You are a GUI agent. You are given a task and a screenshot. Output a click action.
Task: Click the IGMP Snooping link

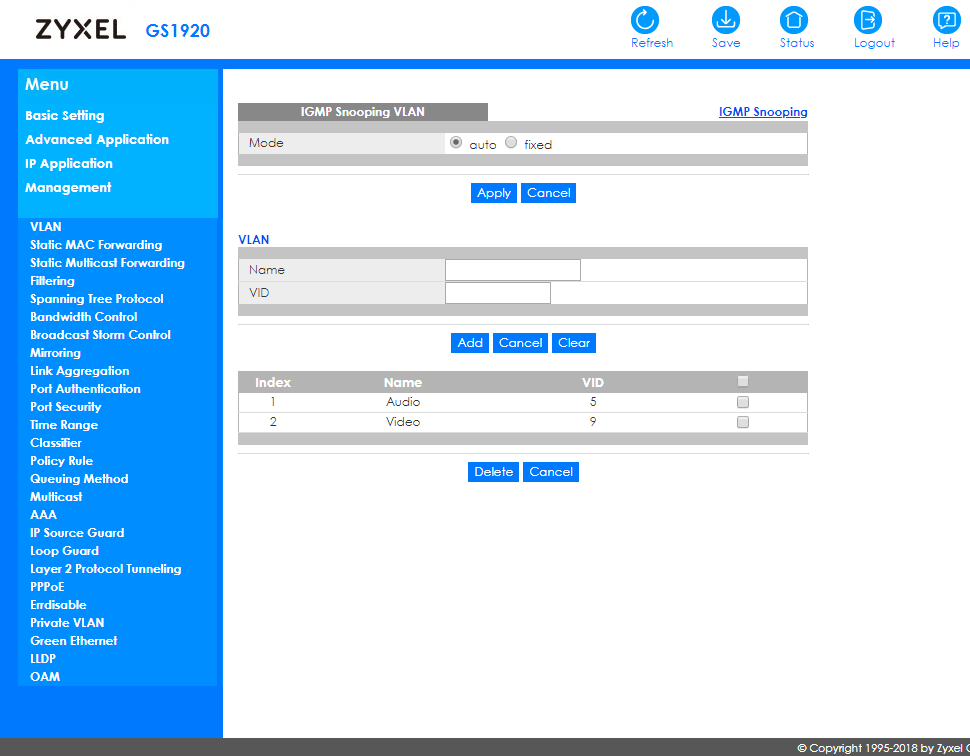(762, 112)
